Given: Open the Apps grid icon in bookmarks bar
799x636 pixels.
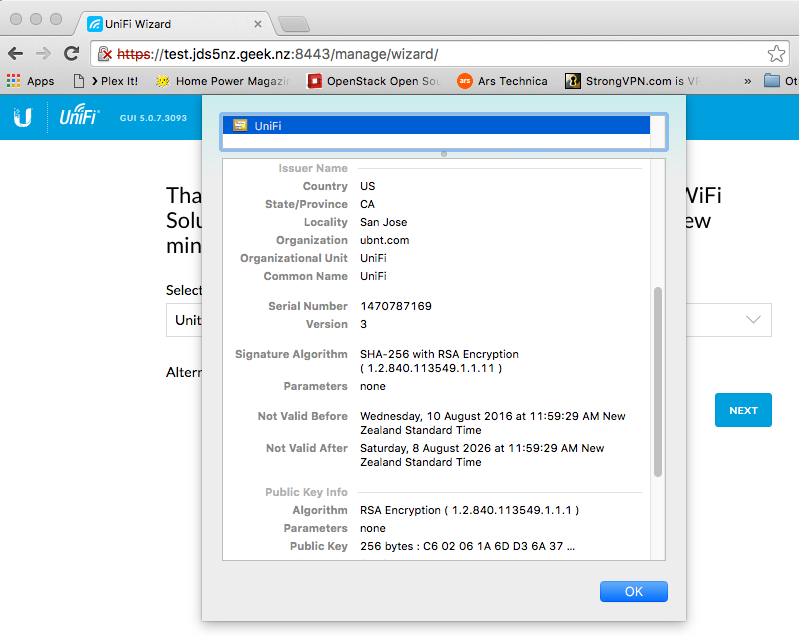Looking at the screenshot, I should point(13,81).
